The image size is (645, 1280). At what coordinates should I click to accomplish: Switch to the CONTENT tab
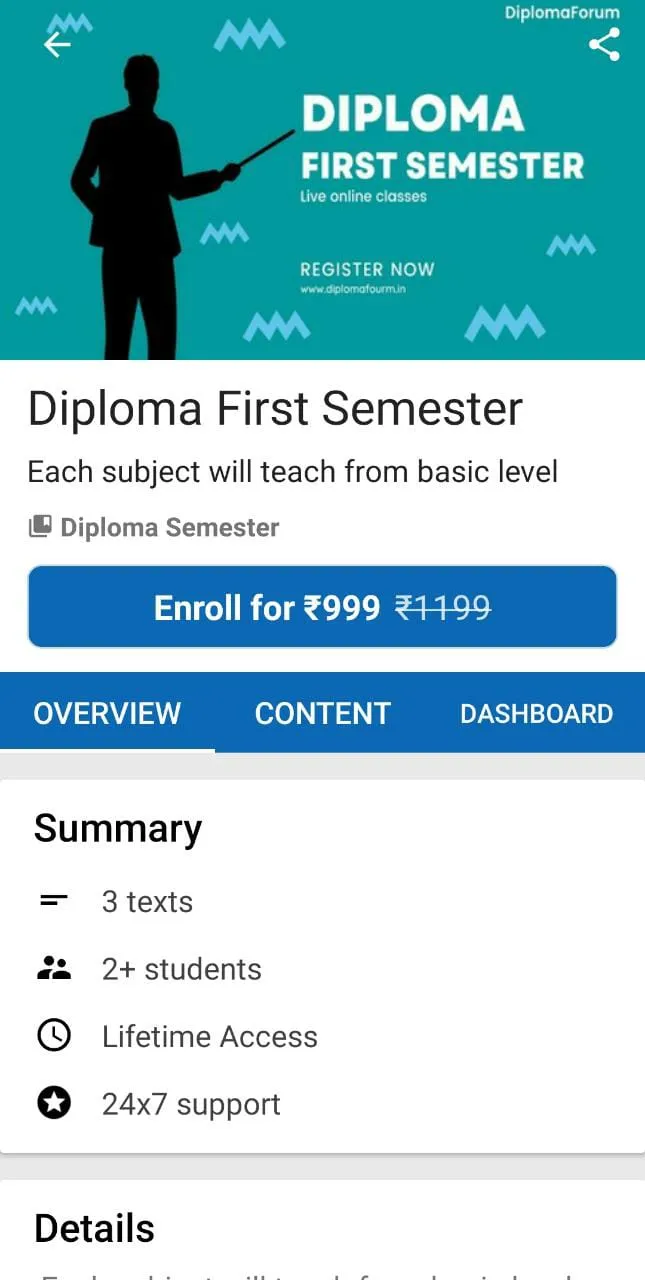(323, 713)
